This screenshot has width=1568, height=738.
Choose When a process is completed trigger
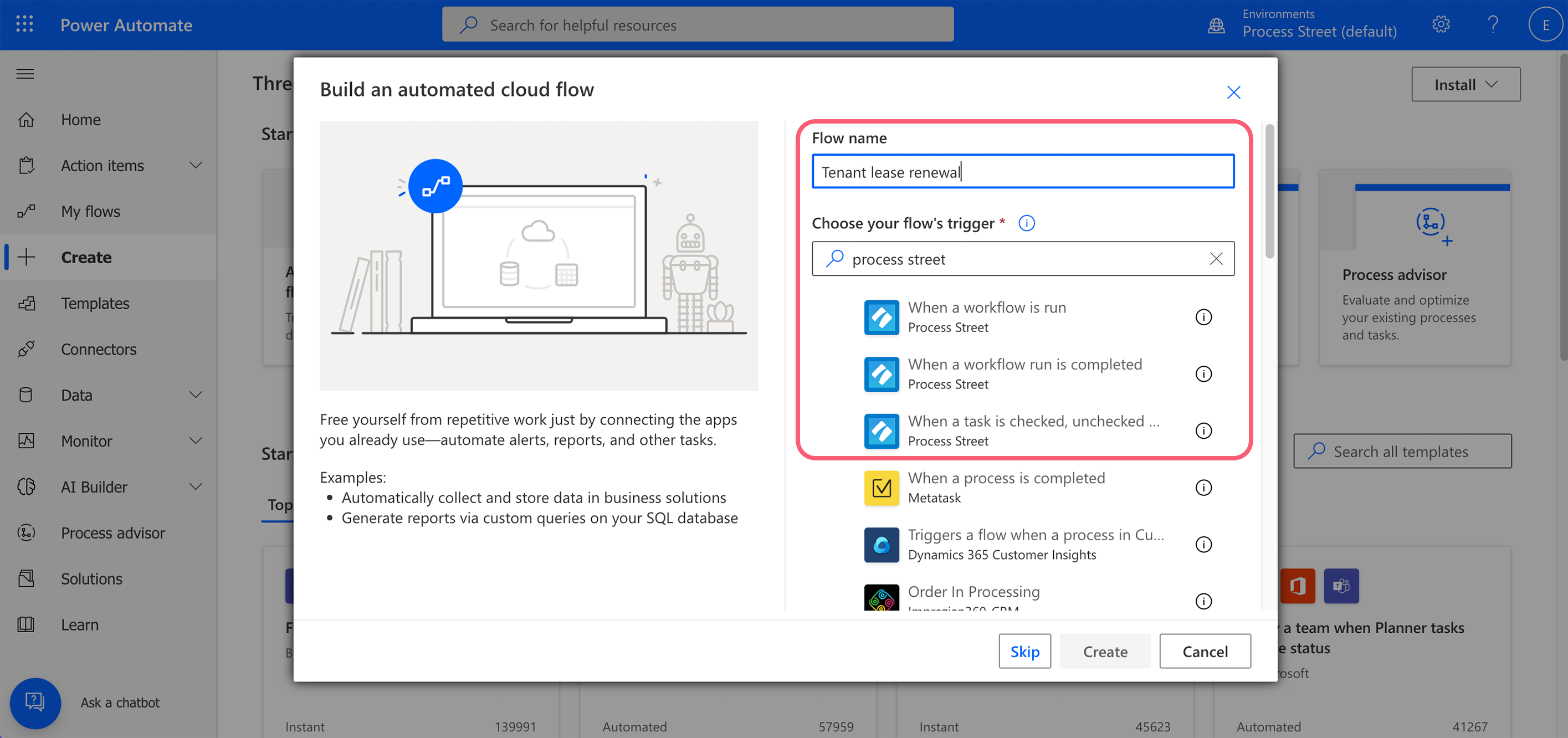[1006, 479]
